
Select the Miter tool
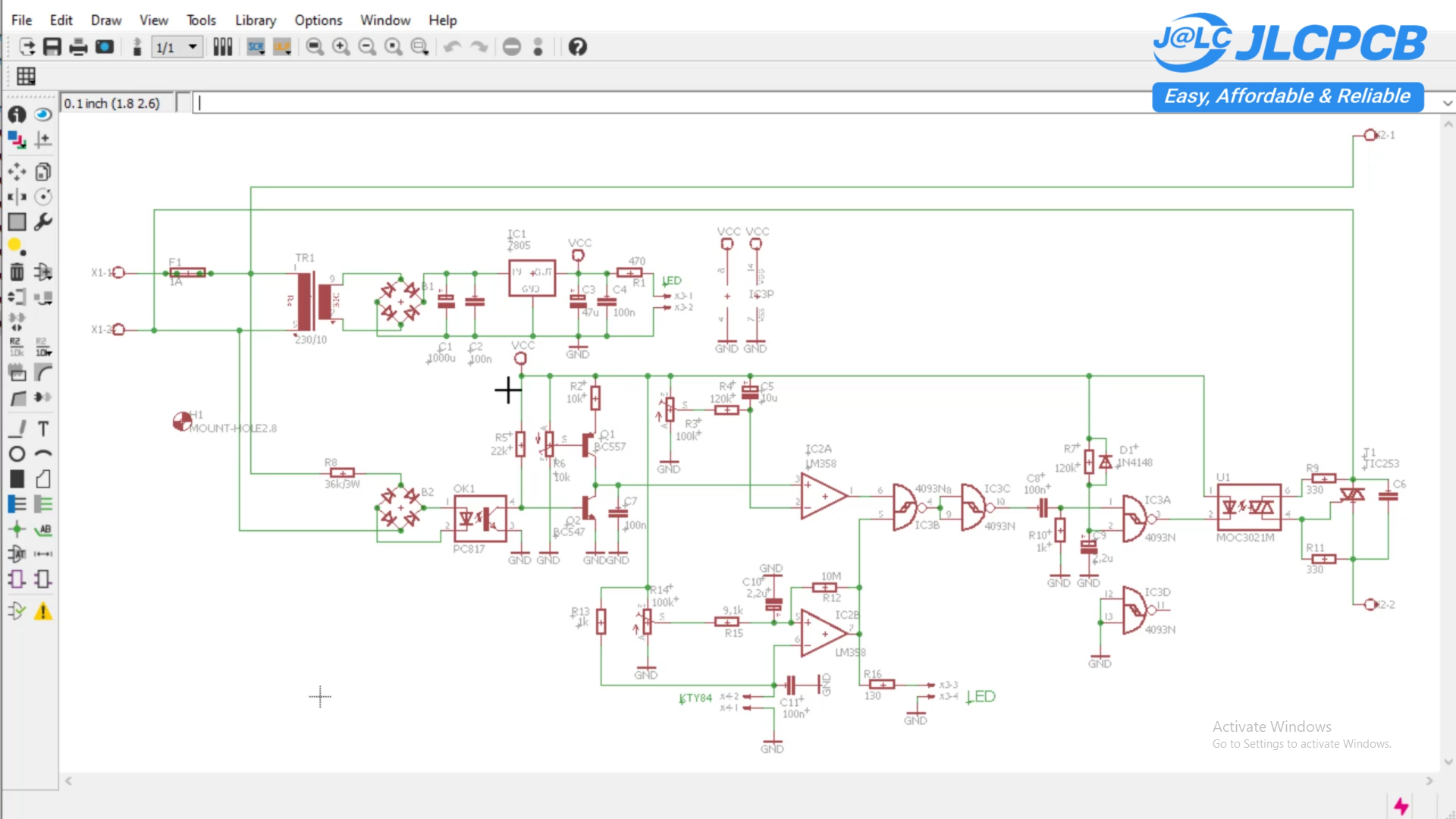[x=43, y=372]
